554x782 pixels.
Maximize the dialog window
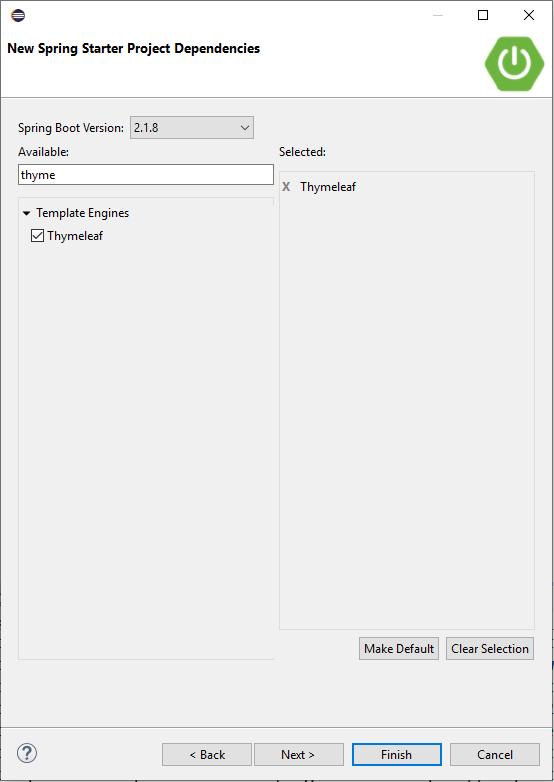point(483,15)
